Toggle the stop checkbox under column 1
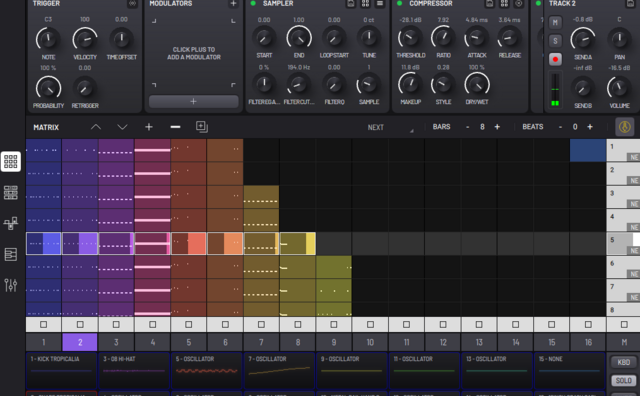Viewport: 640px width, 396px height. (44, 325)
